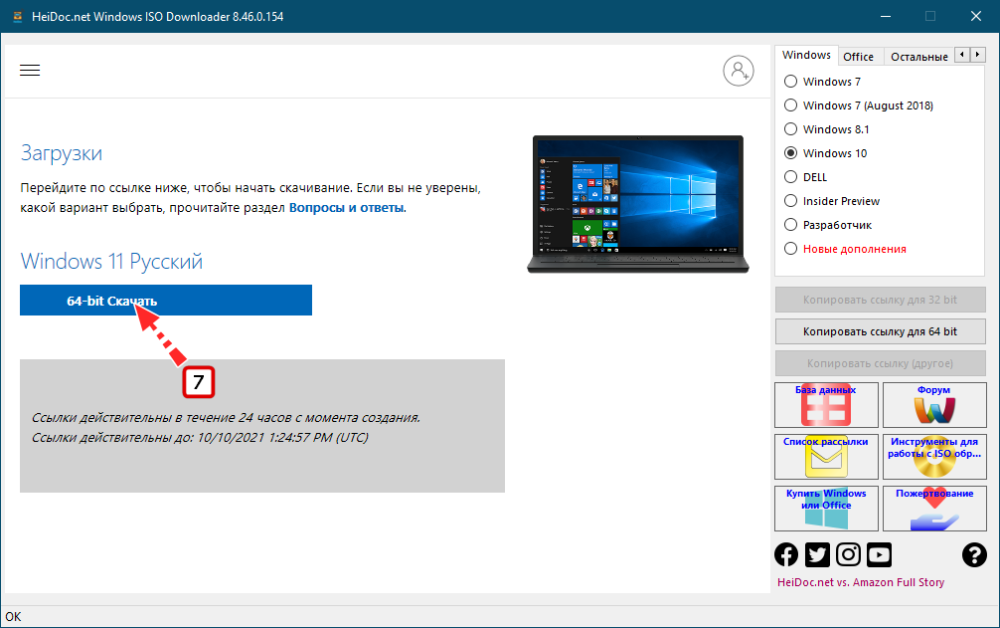Viewport: 1000px width, 628px height.
Task: Click the Windows laptop image
Action: (638, 204)
